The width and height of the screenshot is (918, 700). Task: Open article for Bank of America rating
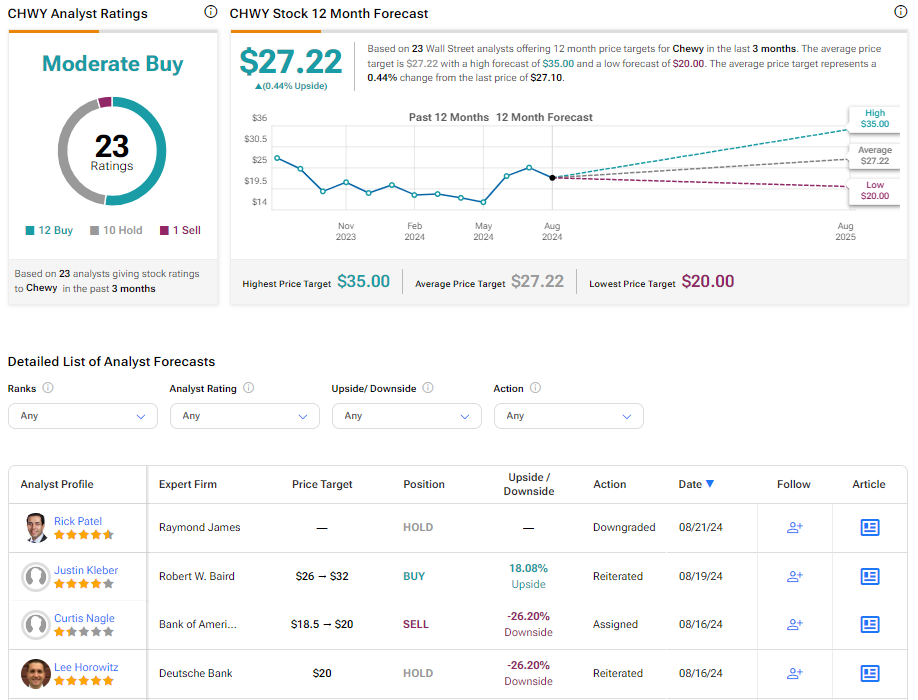(x=869, y=624)
